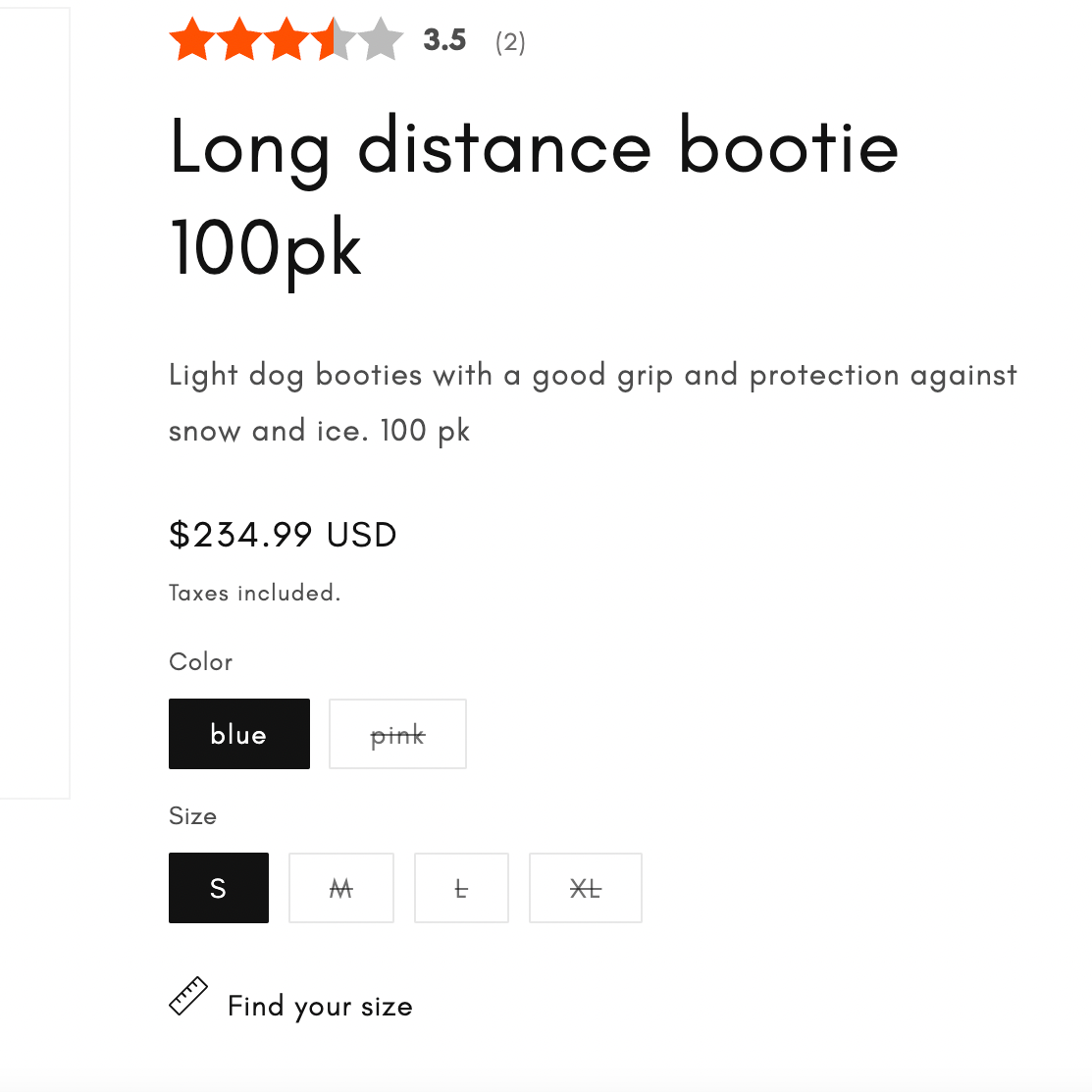Click the gray fifth rating star
This screenshot has width=1092, height=1092.
380,41
